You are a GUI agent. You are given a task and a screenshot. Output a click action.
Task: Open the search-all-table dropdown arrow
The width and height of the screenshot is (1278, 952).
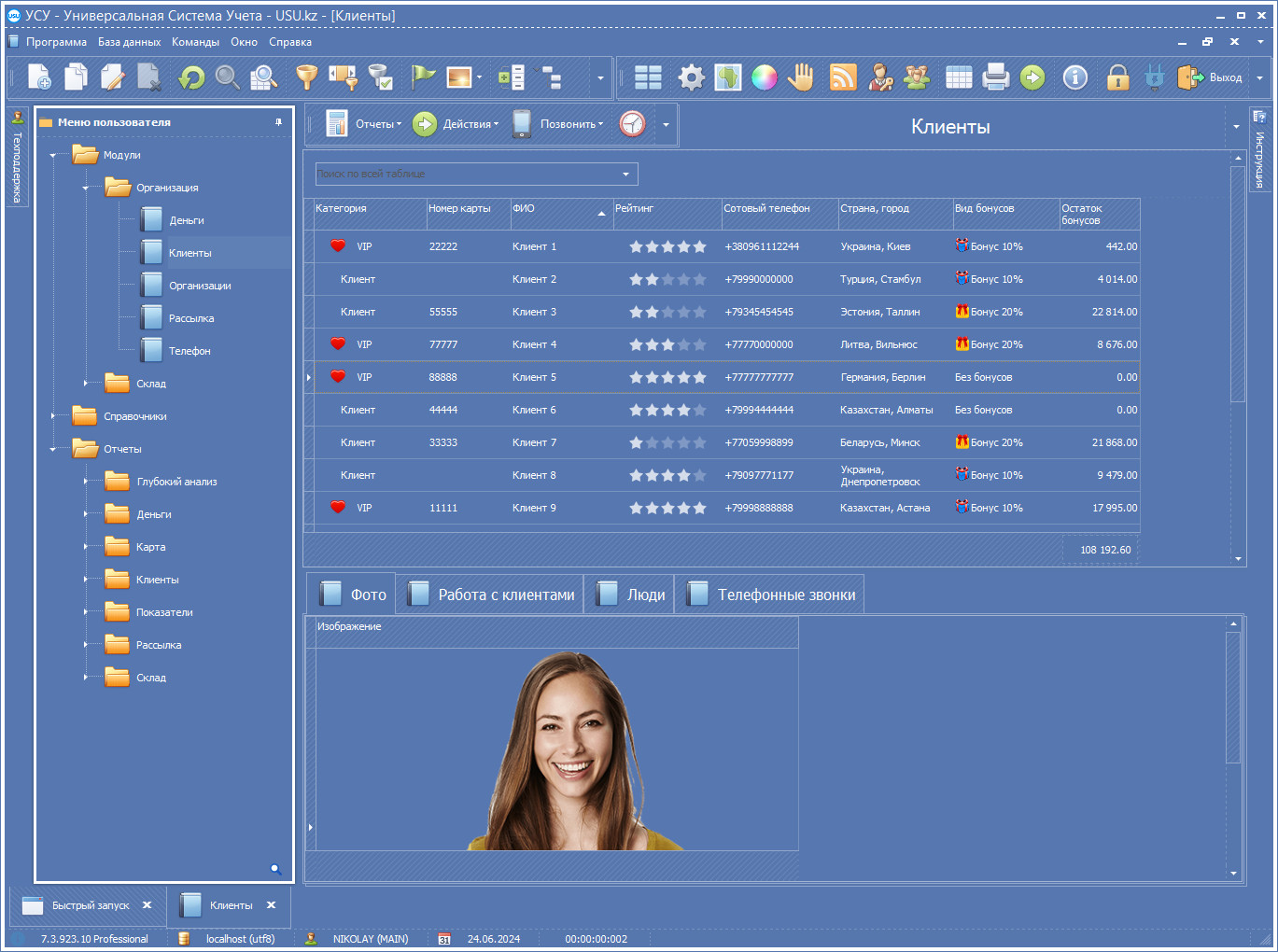(625, 175)
